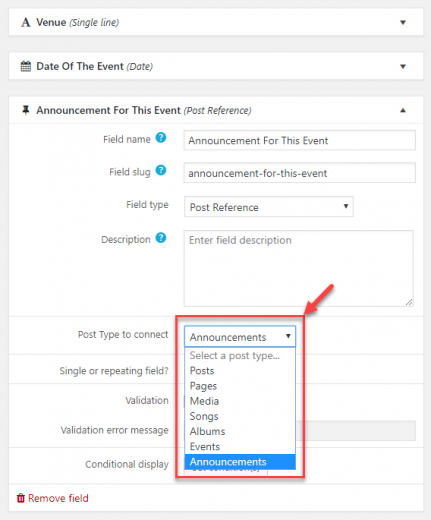Expand the Venue field panel arrow
This screenshot has width=431, height=520.
pos(403,22)
